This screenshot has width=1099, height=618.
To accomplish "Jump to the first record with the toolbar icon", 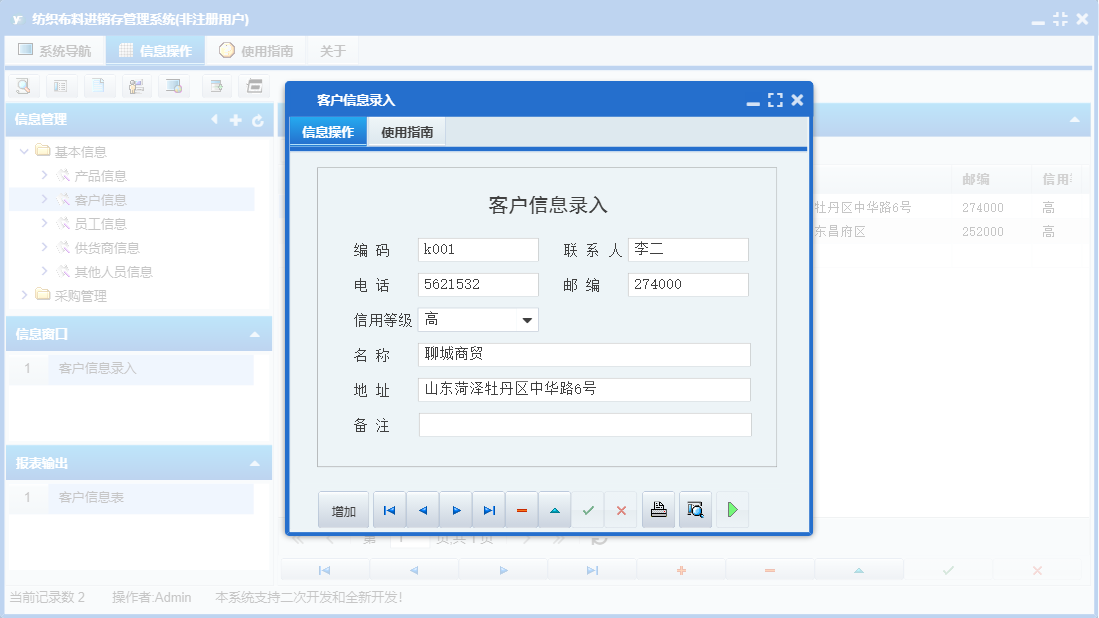I will [389, 509].
